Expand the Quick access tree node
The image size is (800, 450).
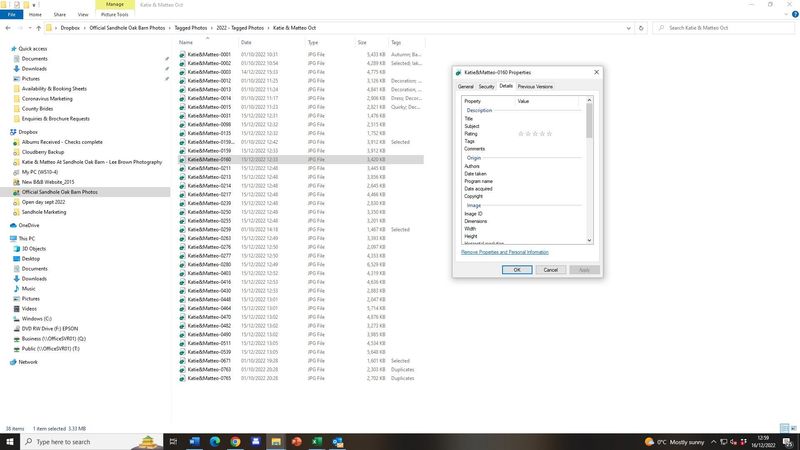coord(5,48)
